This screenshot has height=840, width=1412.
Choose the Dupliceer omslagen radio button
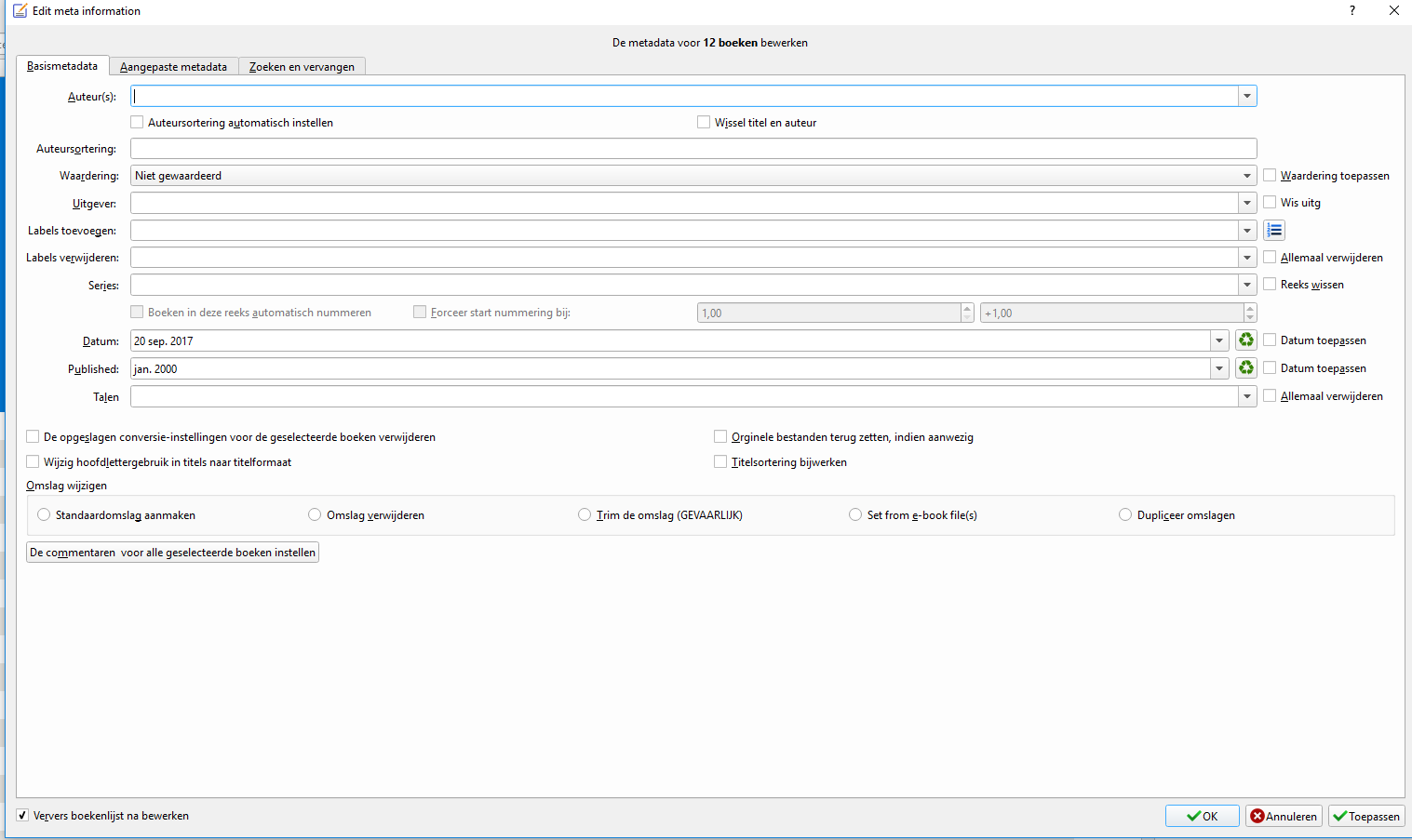pos(1125,514)
